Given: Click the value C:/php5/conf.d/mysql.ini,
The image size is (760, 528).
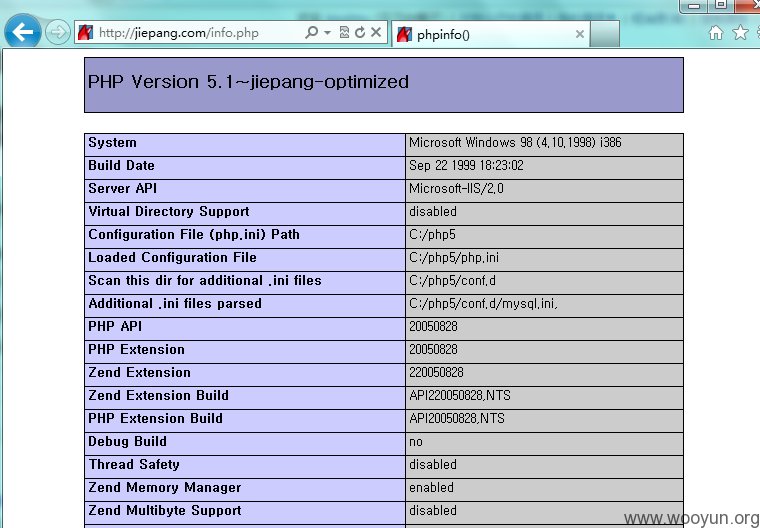Looking at the screenshot, I should pos(483,304).
